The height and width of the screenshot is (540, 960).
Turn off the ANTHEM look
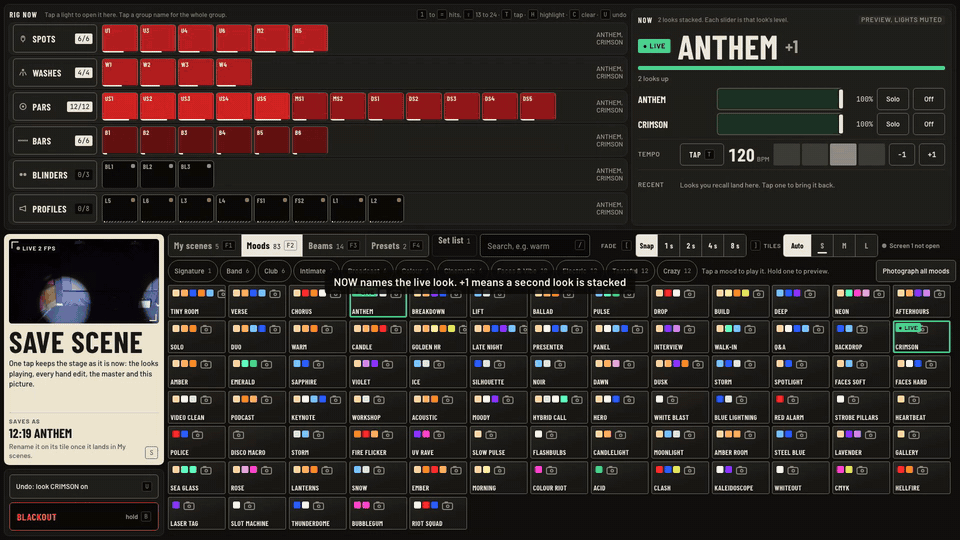click(x=929, y=99)
